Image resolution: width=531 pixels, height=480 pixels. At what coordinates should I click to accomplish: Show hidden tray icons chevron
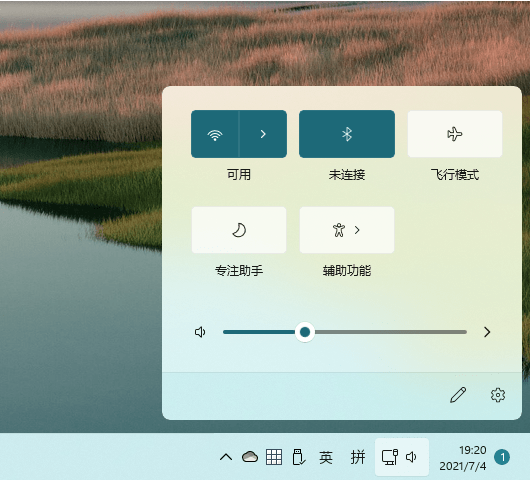point(226,457)
